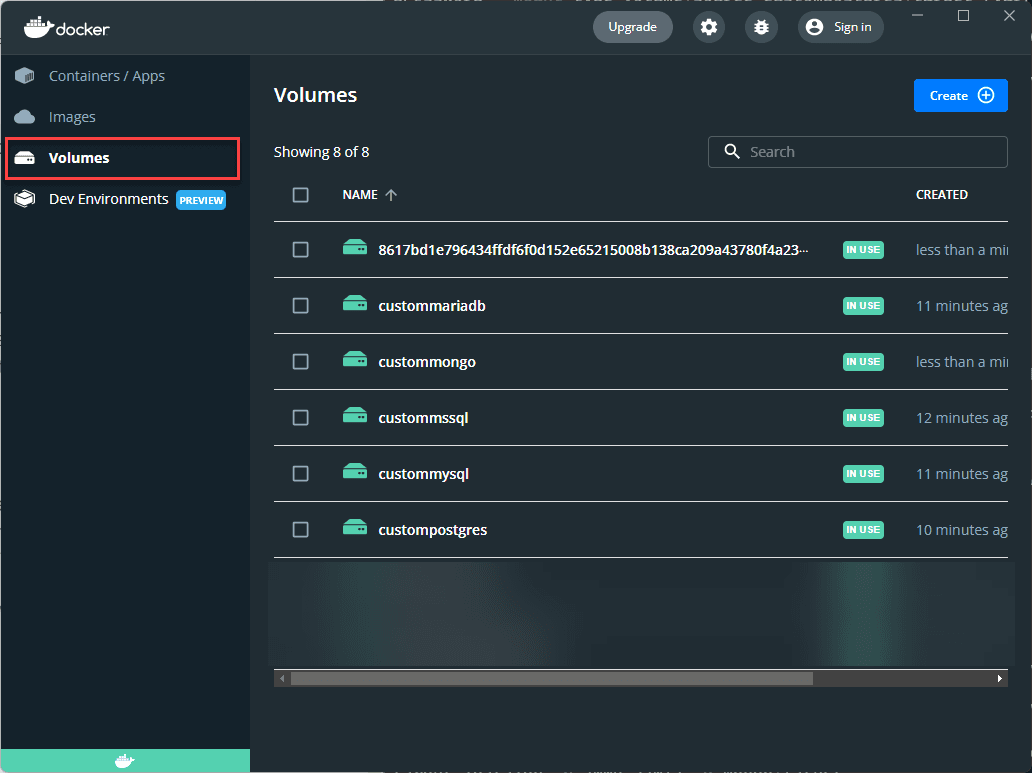Click the IN USE badge for 8617bd1e796434 volume
This screenshot has width=1032, height=773.
tap(863, 250)
